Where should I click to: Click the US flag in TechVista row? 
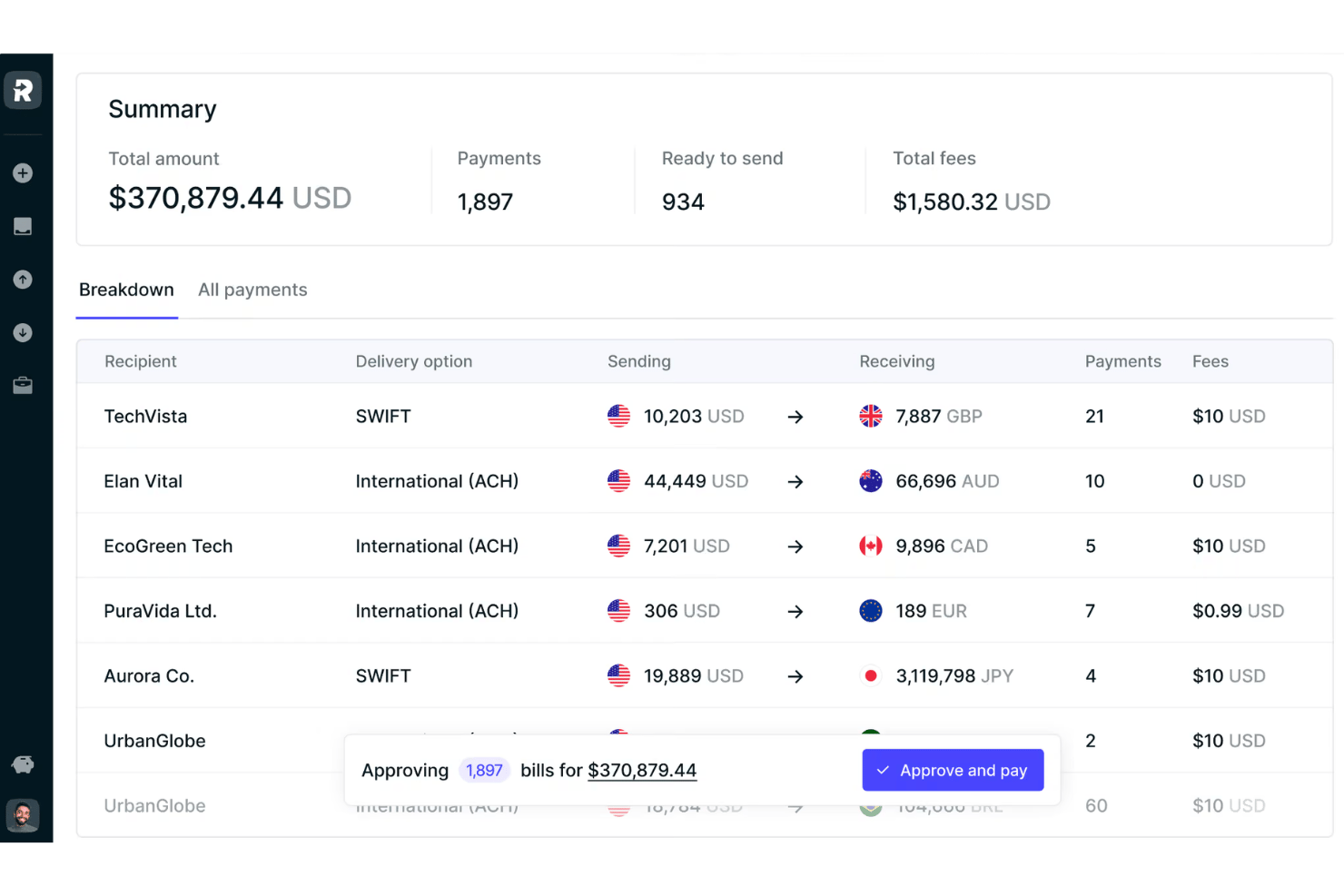click(x=618, y=416)
